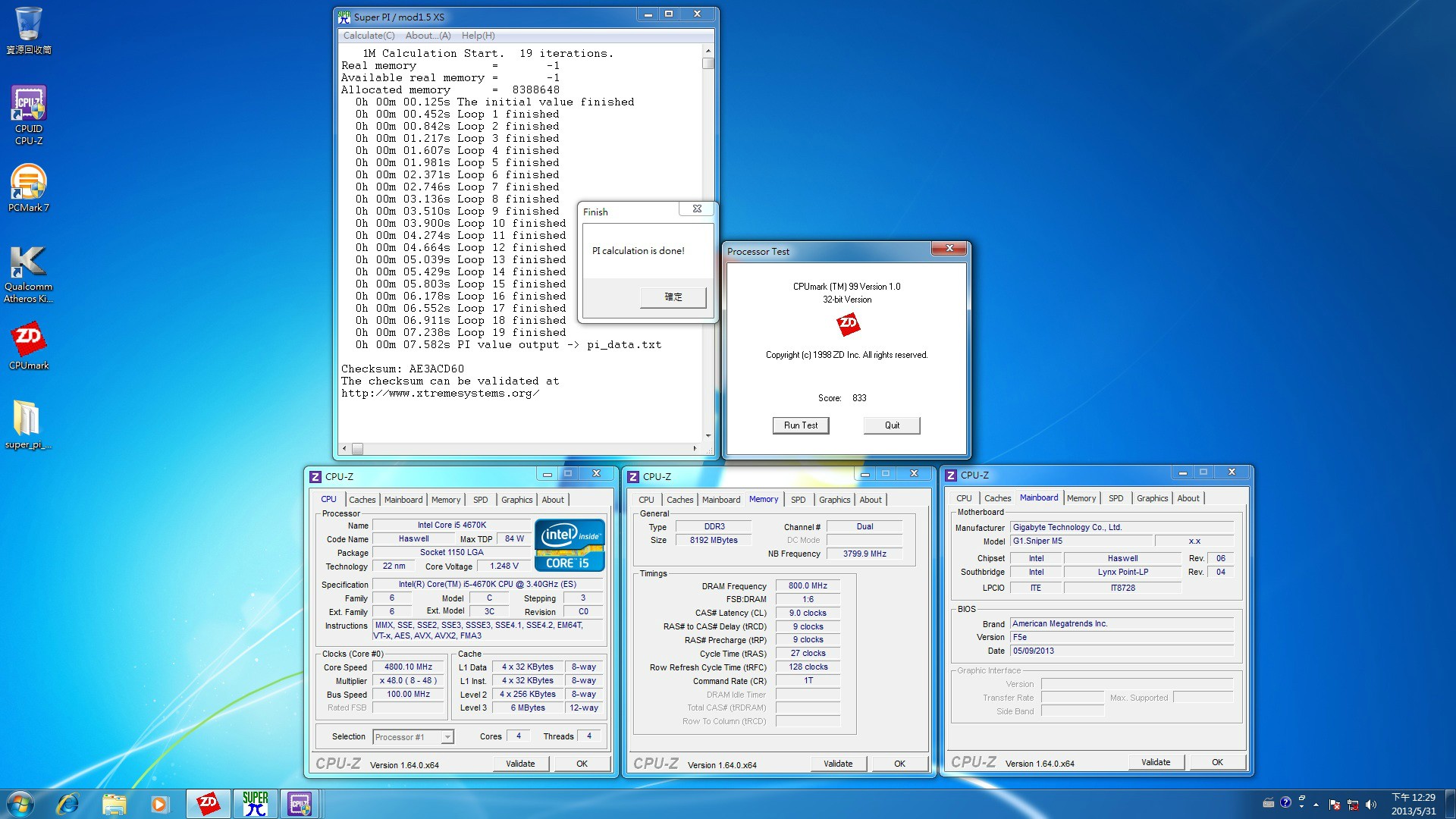Open Windows Explorer from taskbar
1456x819 pixels.
[x=114, y=804]
